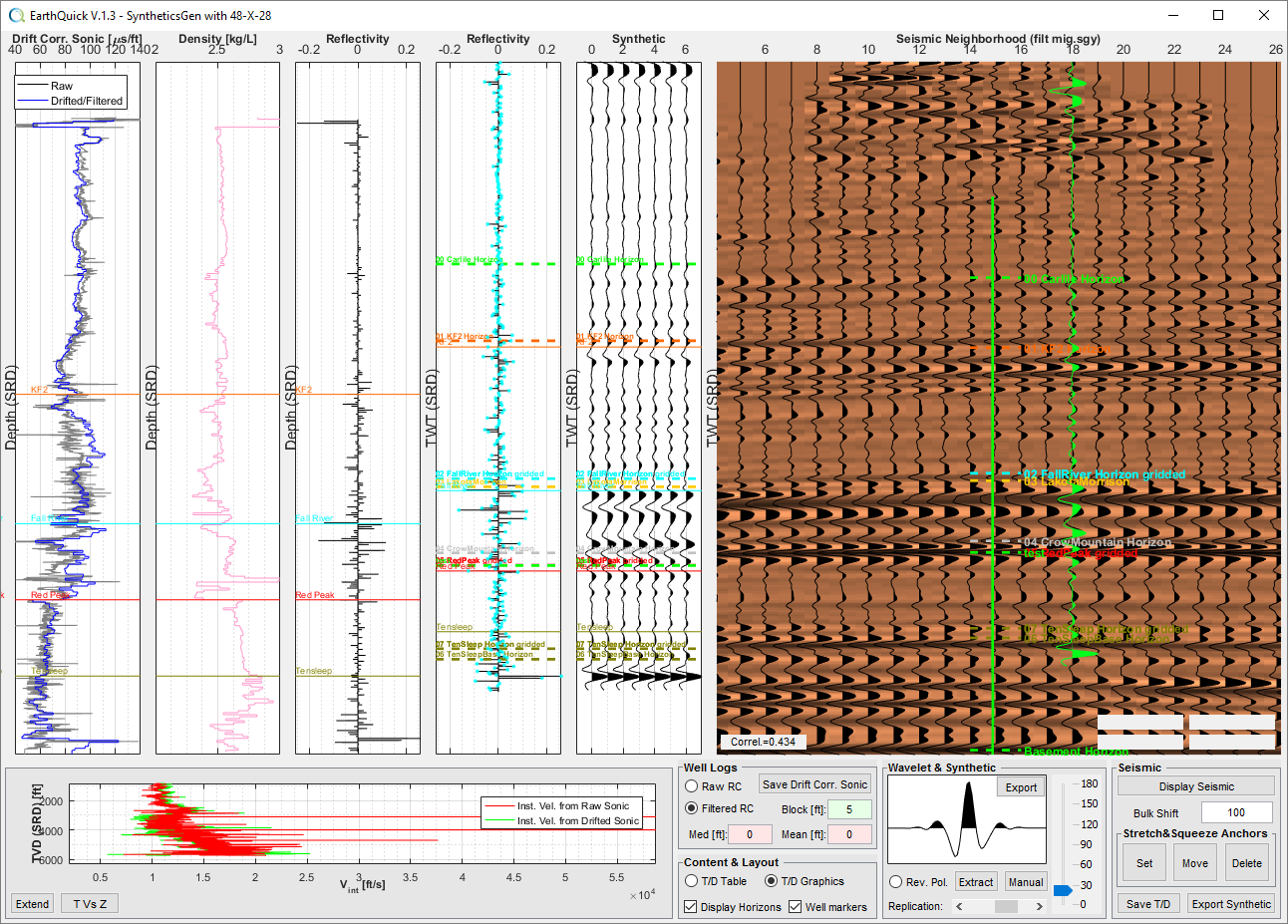
Task: Click the blue wavelet phase slider handle
Action: (1063, 889)
